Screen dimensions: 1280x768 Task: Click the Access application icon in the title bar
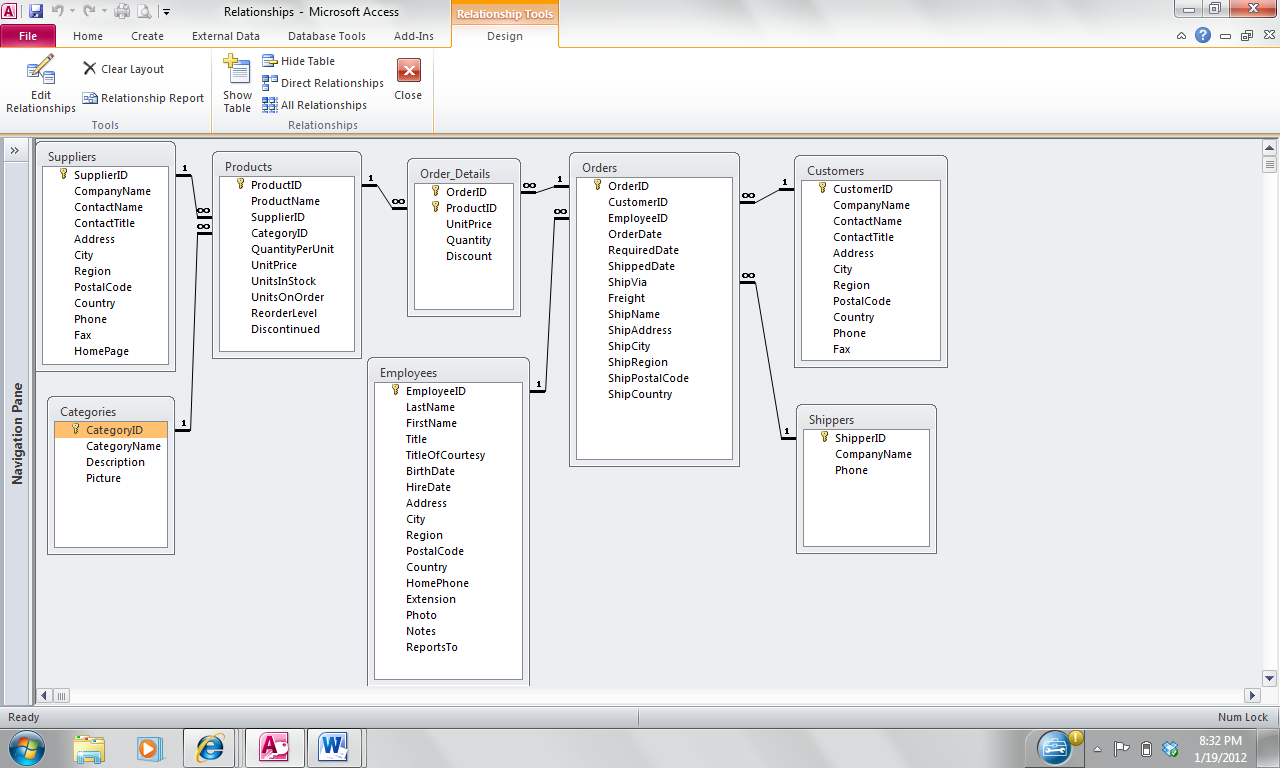(11, 11)
